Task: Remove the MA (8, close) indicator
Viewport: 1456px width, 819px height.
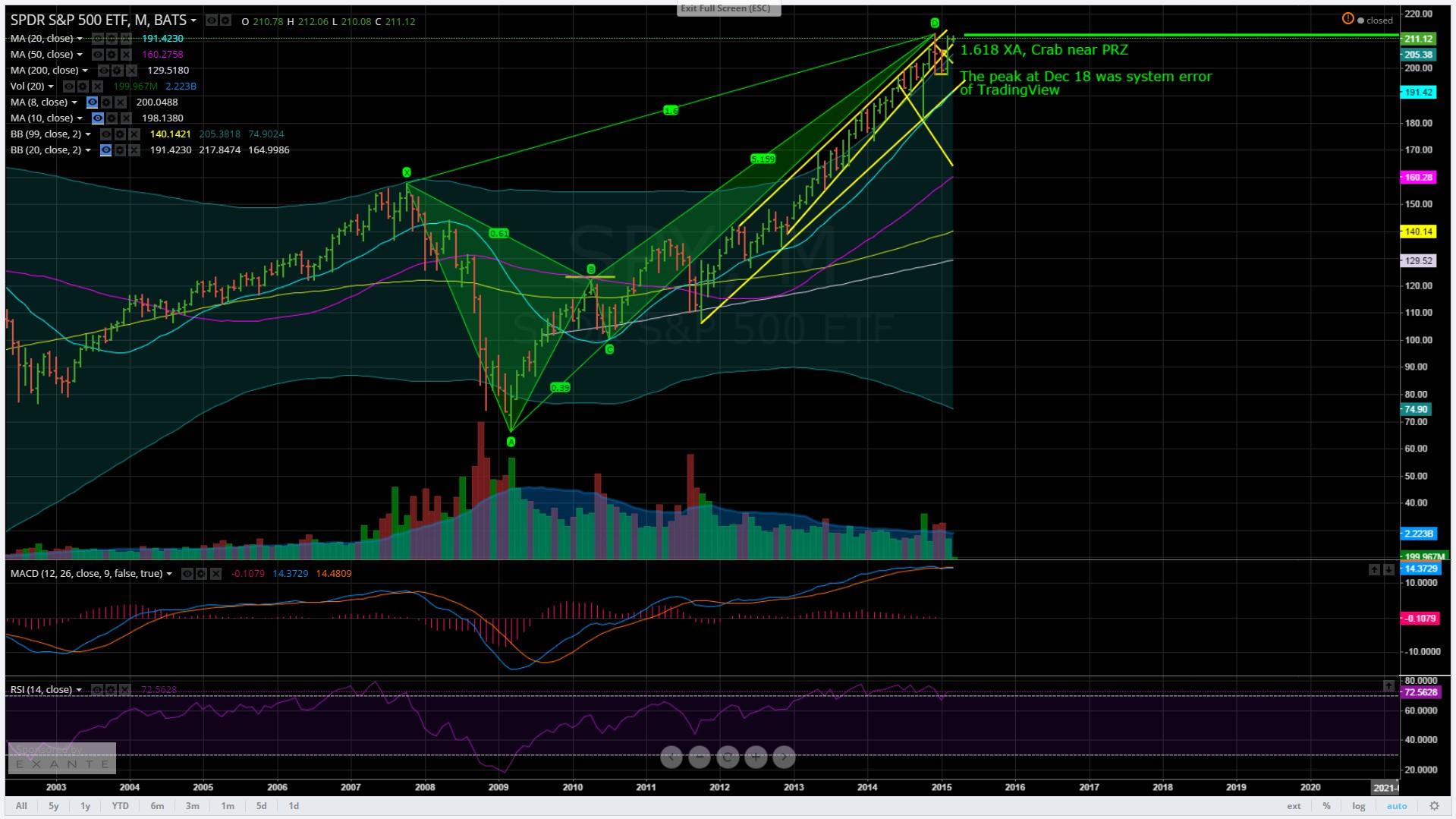Action: tap(121, 102)
